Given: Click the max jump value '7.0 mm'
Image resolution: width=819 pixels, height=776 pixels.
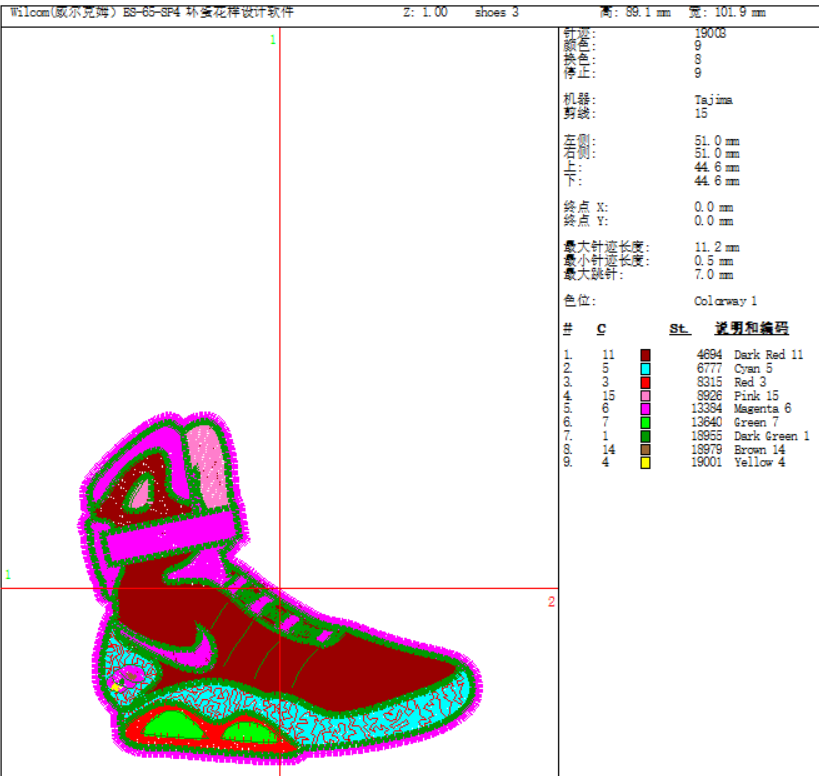Looking at the screenshot, I should (713, 274).
